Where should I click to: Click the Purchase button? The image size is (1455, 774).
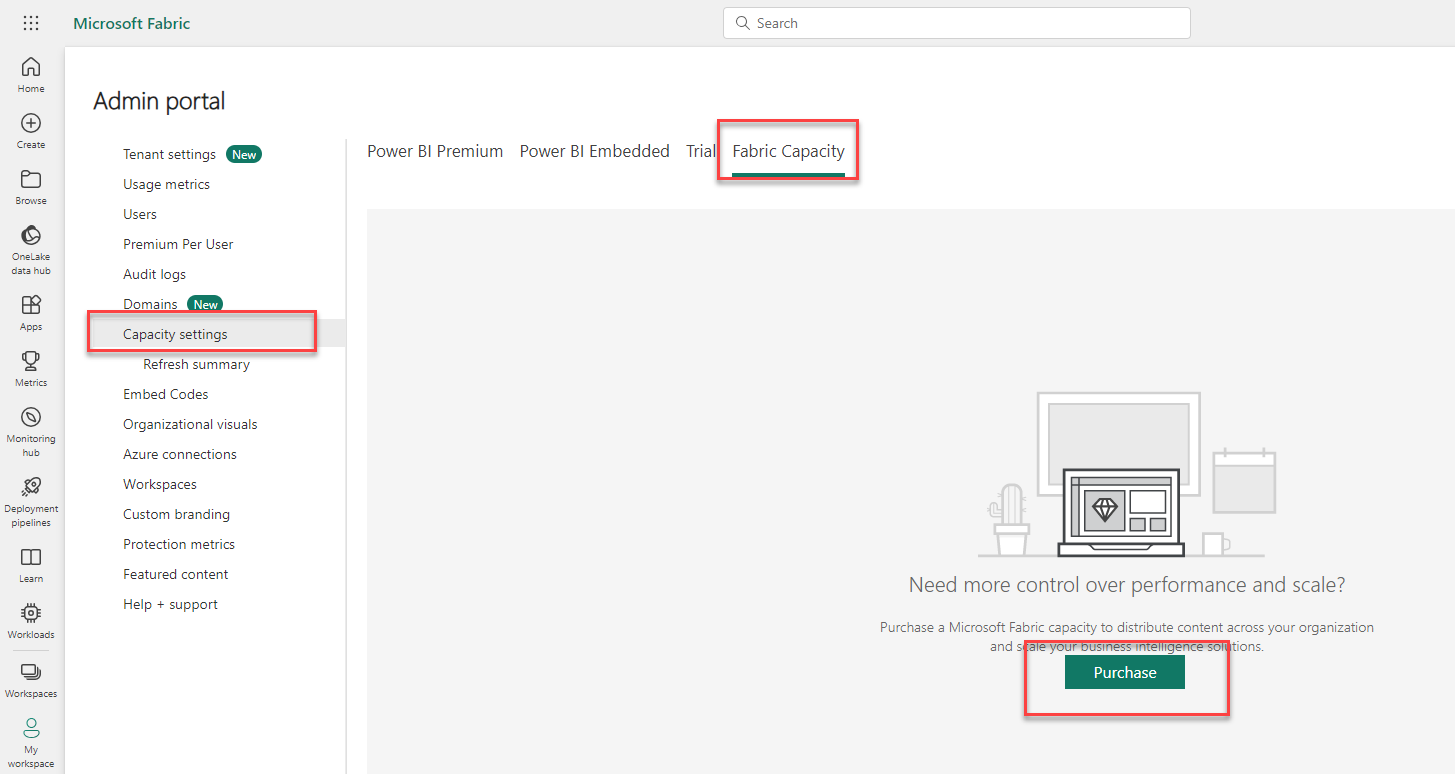[1125, 673]
